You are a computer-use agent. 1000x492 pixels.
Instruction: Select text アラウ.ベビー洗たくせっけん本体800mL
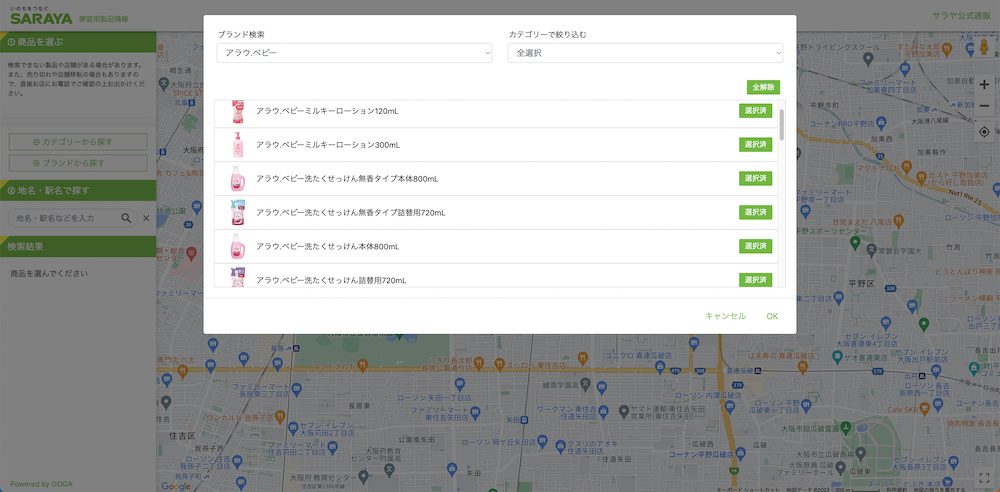328,246
